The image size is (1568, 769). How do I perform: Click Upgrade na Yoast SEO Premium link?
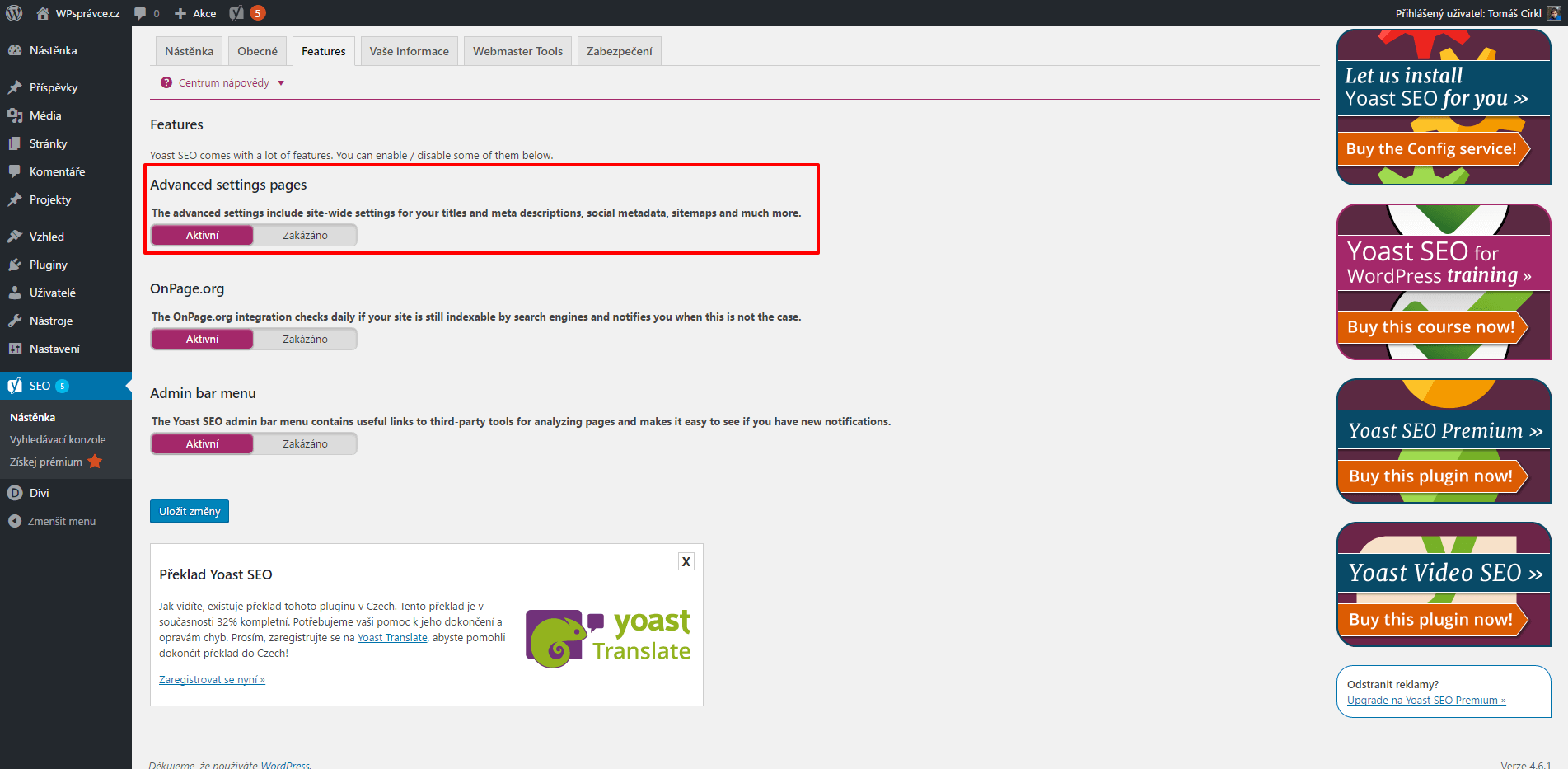(x=1426, y=701)
